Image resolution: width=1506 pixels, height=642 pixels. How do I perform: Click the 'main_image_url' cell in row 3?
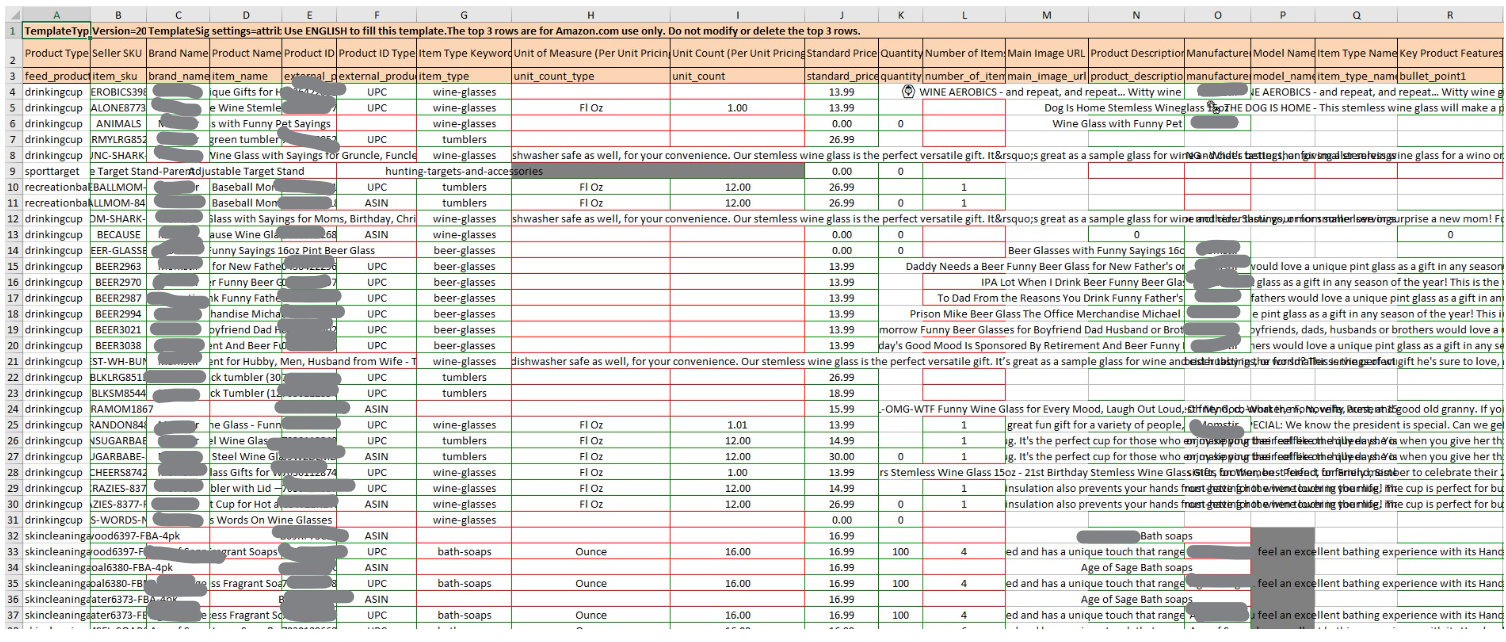(x=1046, y=77)
